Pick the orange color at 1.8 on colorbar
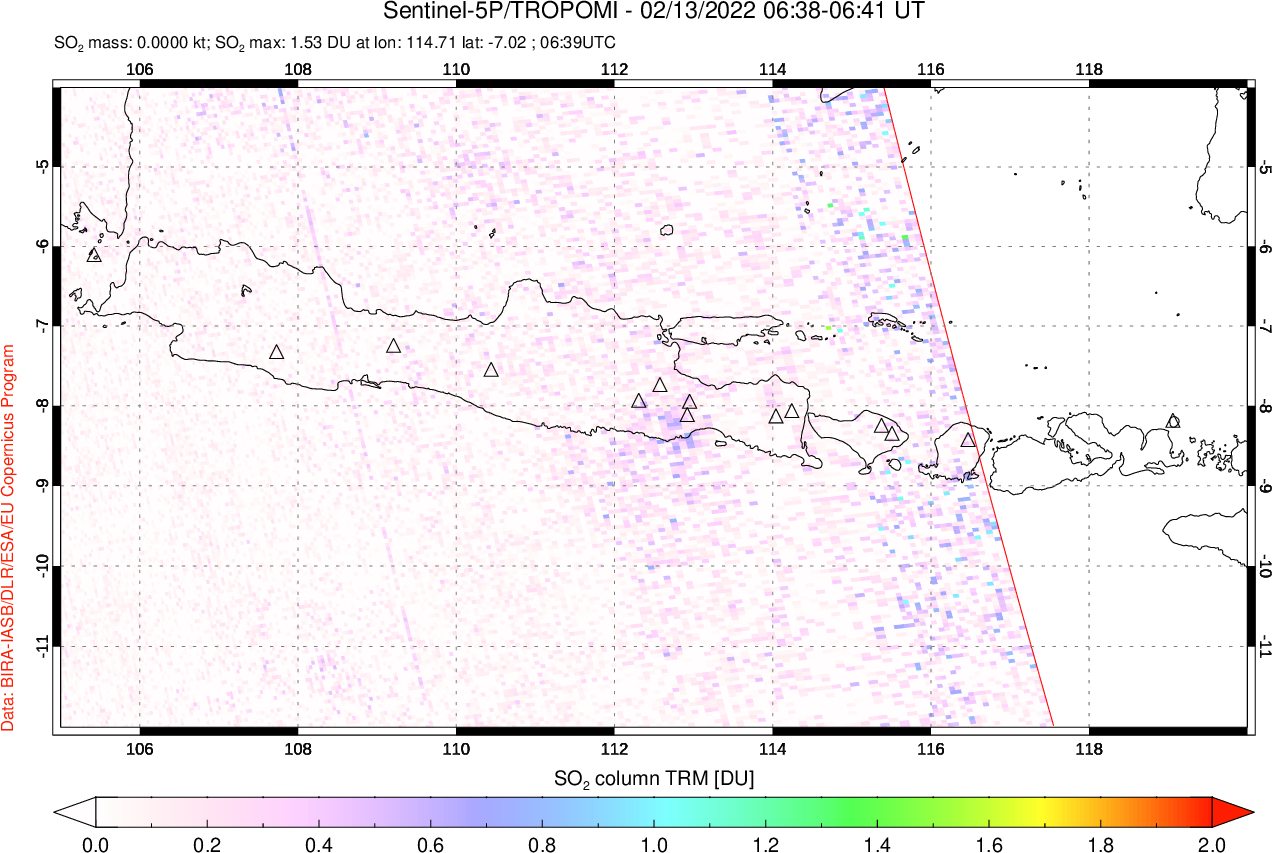The image size is (1272, 853). [1100, 812]
